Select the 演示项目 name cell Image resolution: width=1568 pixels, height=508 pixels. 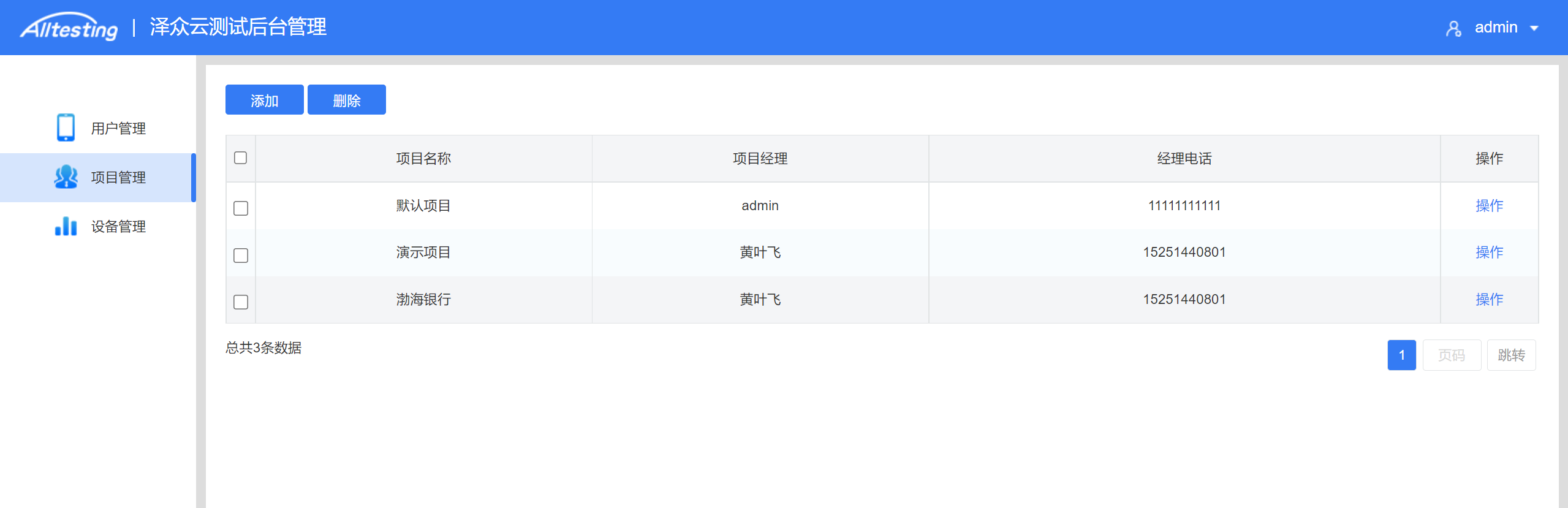pos(423,252)
